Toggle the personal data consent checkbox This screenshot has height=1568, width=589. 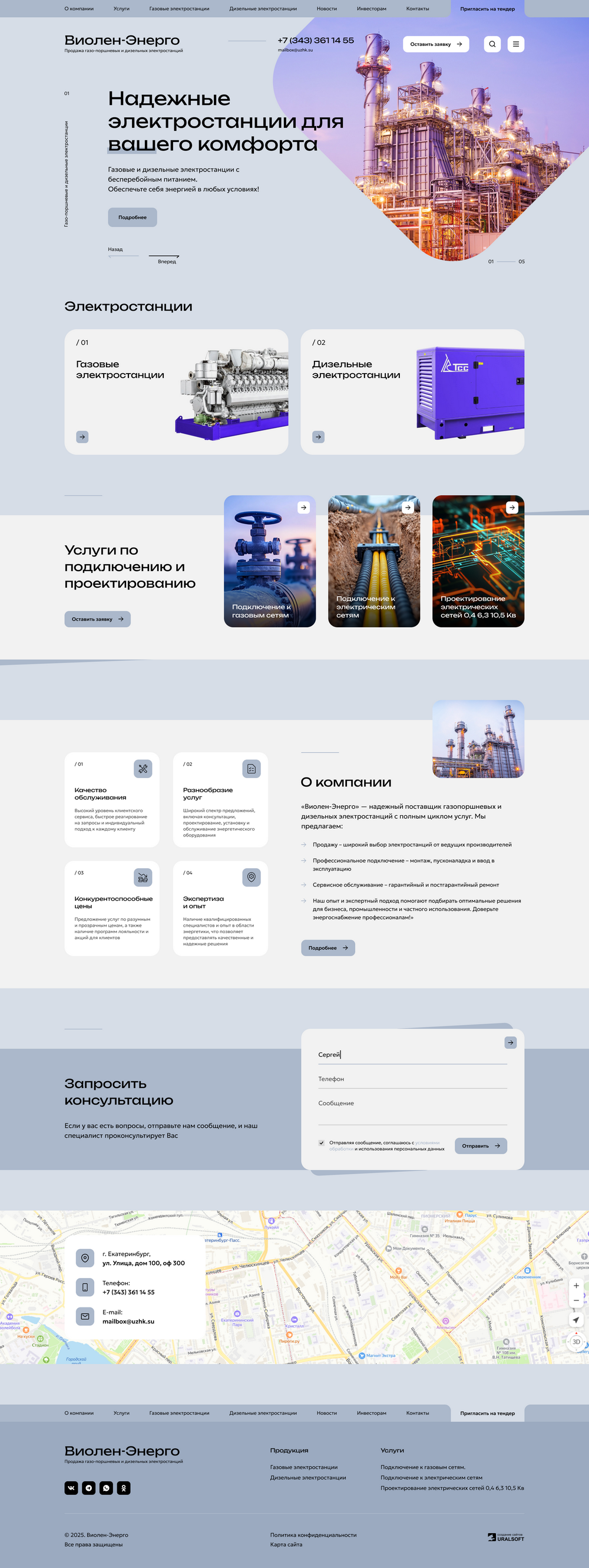coord(321,1142)
